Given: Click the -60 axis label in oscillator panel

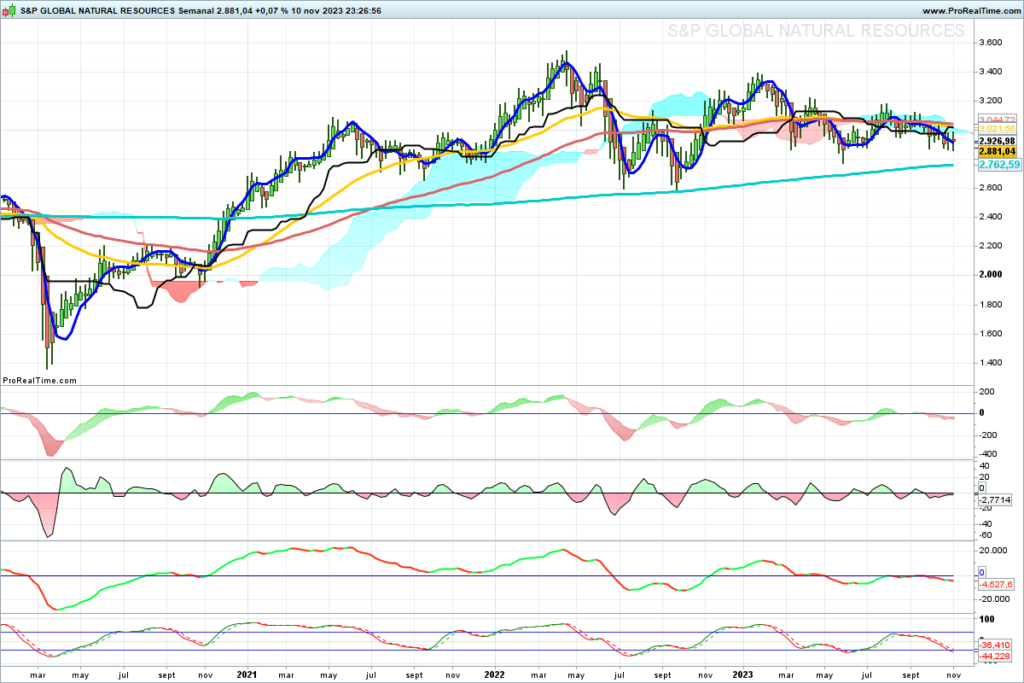Looking at the screenshot, I should tap(985, 535).
